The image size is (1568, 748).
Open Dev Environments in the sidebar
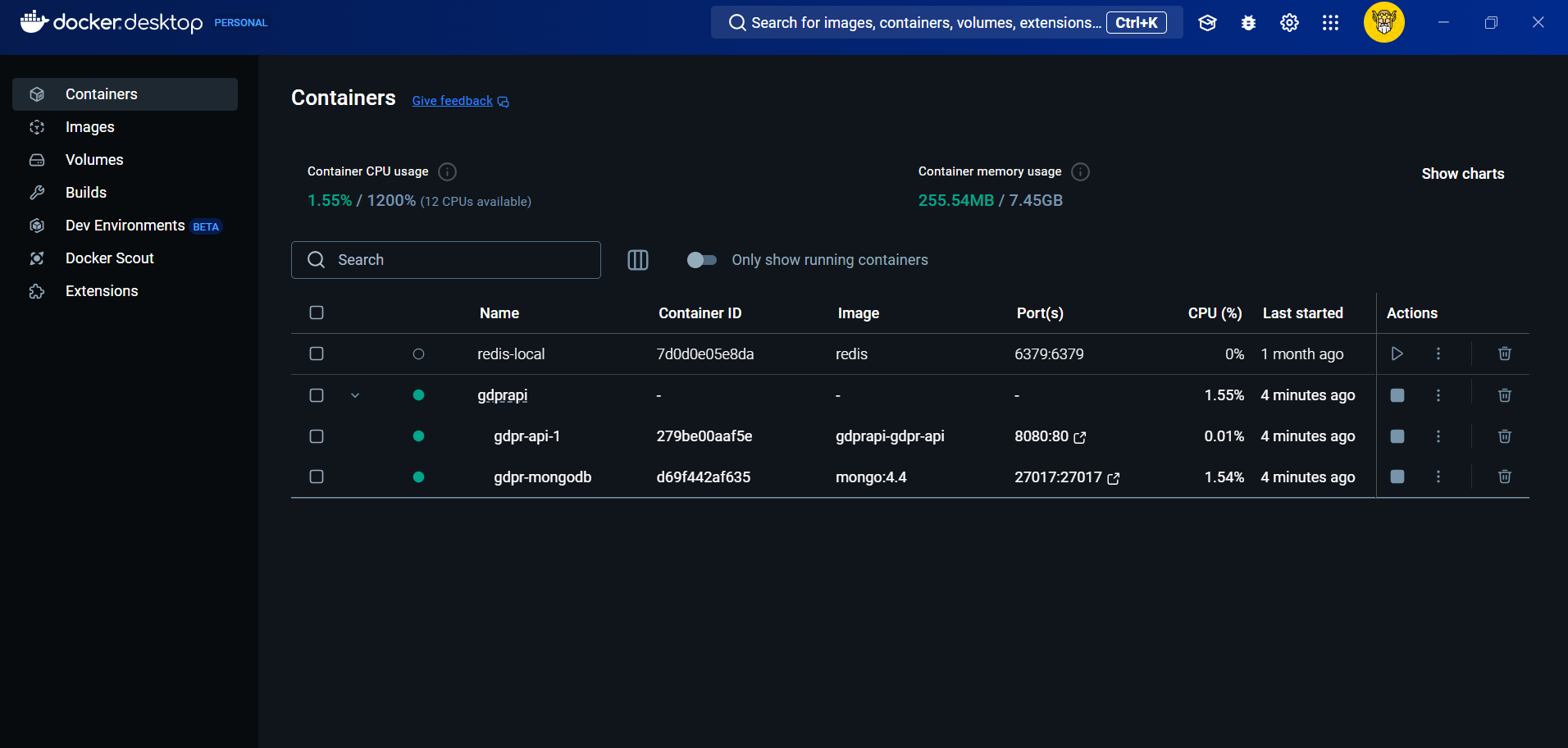coord(125,226)
